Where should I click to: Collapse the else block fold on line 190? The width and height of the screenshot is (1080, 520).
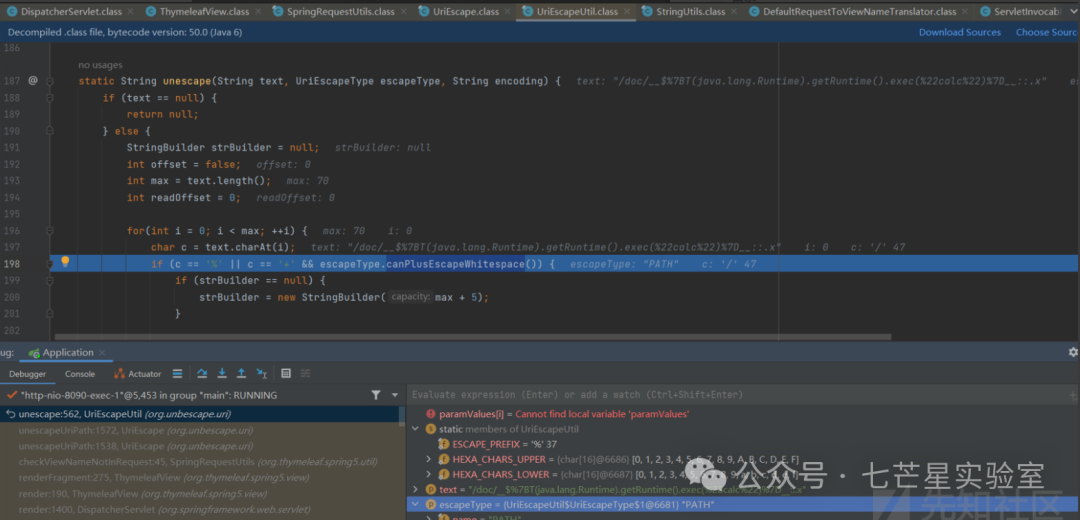click(50, 131)
